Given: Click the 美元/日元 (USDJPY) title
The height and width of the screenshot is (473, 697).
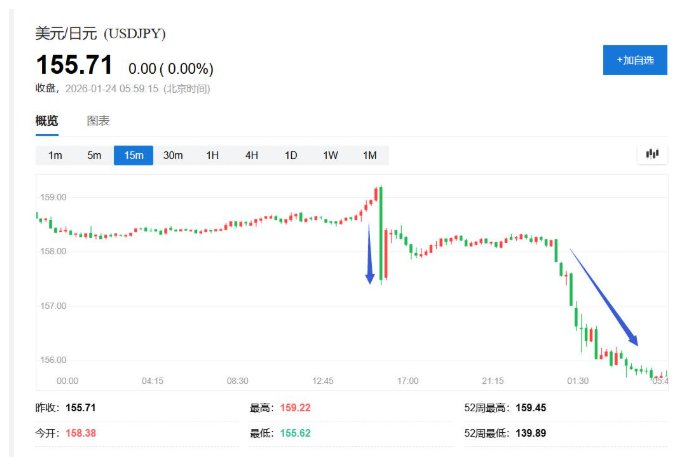Looking at the screenshot, I should click(101, 34).
